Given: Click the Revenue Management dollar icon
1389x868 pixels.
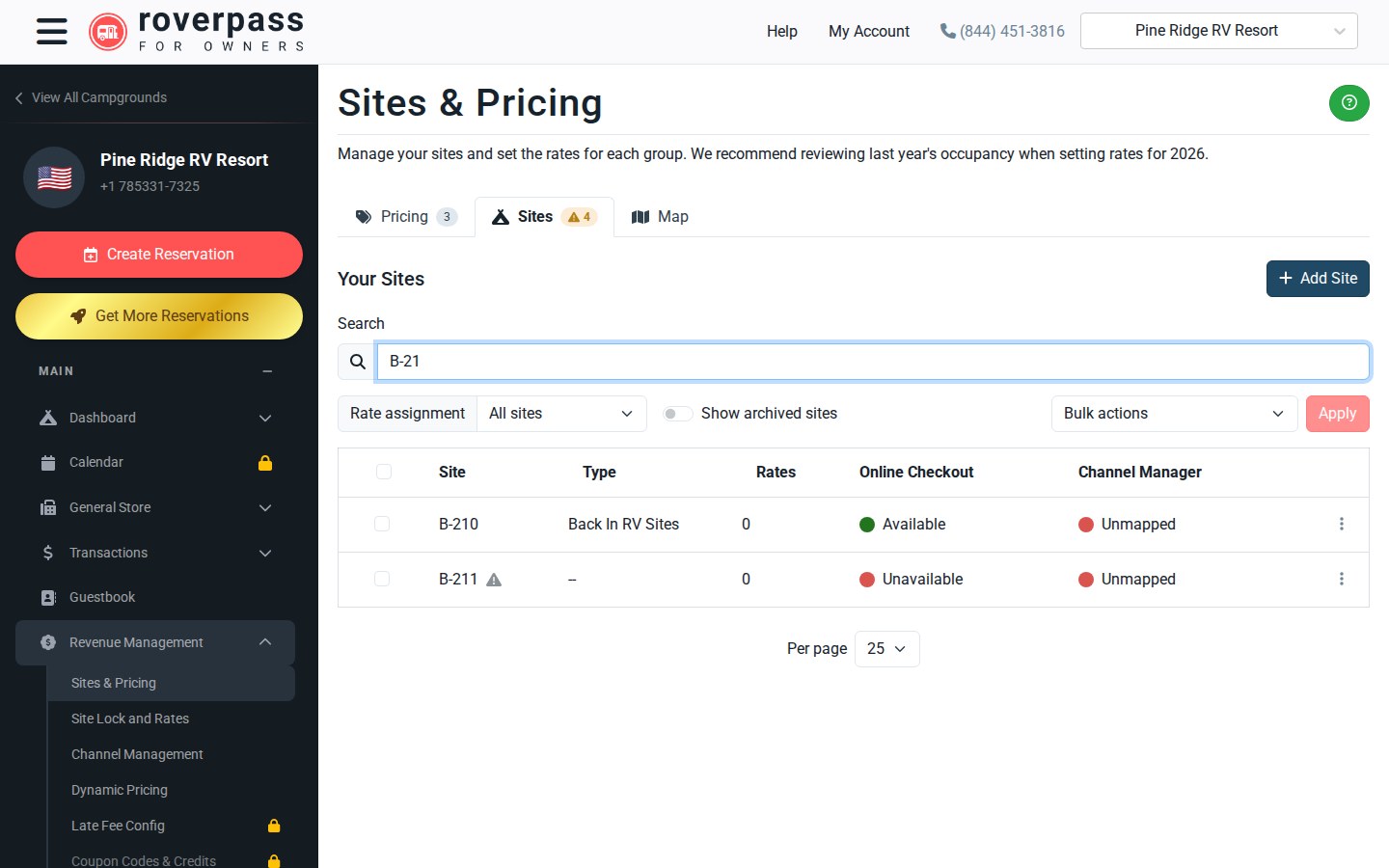Looking at the screenshot, I should tap(48, 642).
